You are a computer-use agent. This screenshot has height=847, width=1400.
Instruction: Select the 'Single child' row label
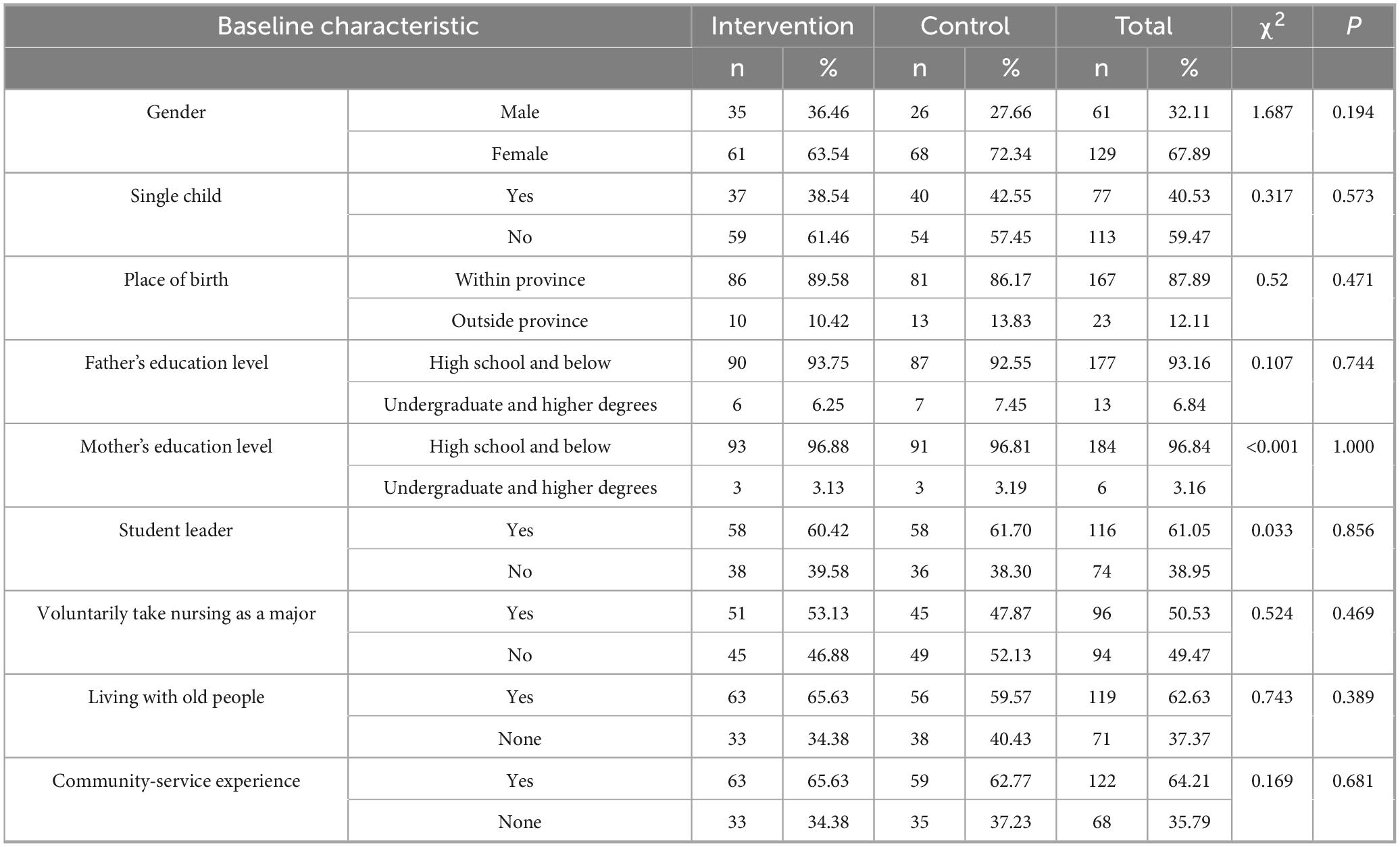coord(176,196)
